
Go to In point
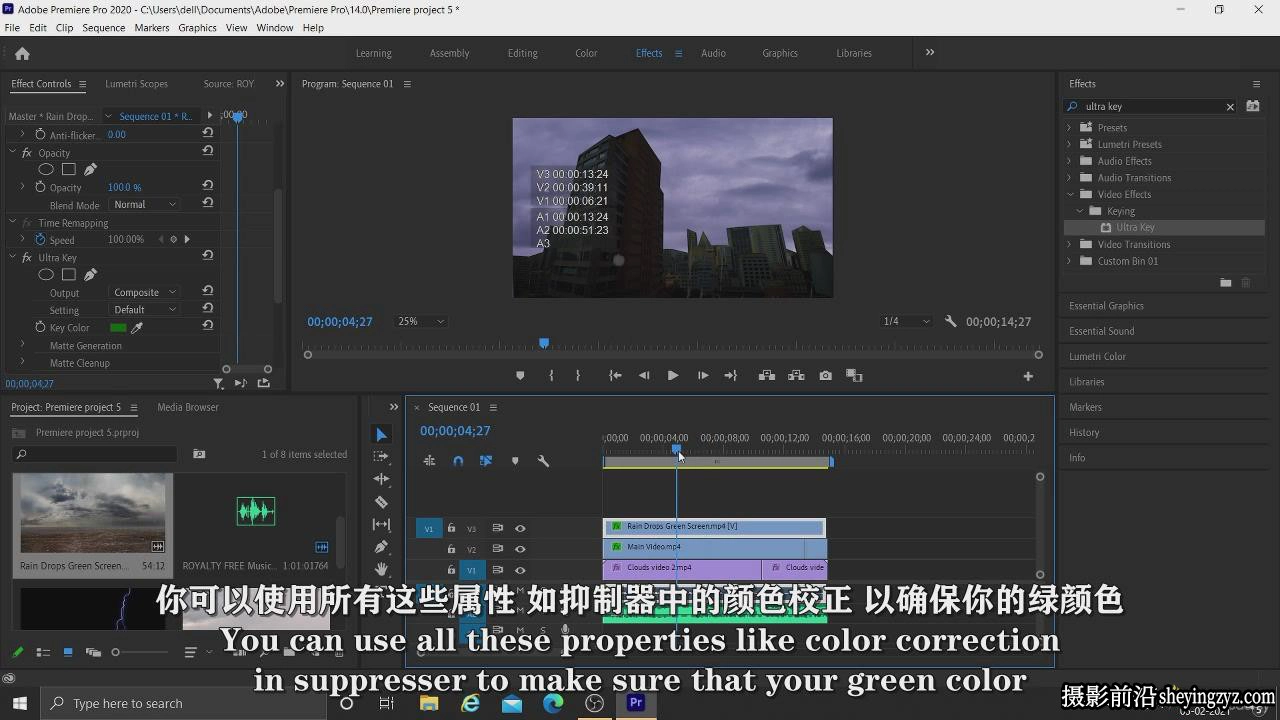(615, 376)
